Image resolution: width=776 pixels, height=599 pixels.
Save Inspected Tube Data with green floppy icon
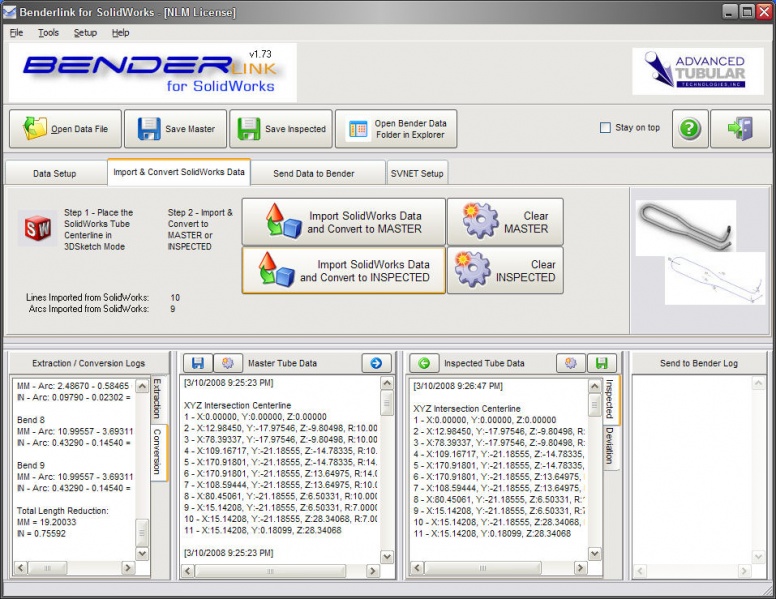600,363
